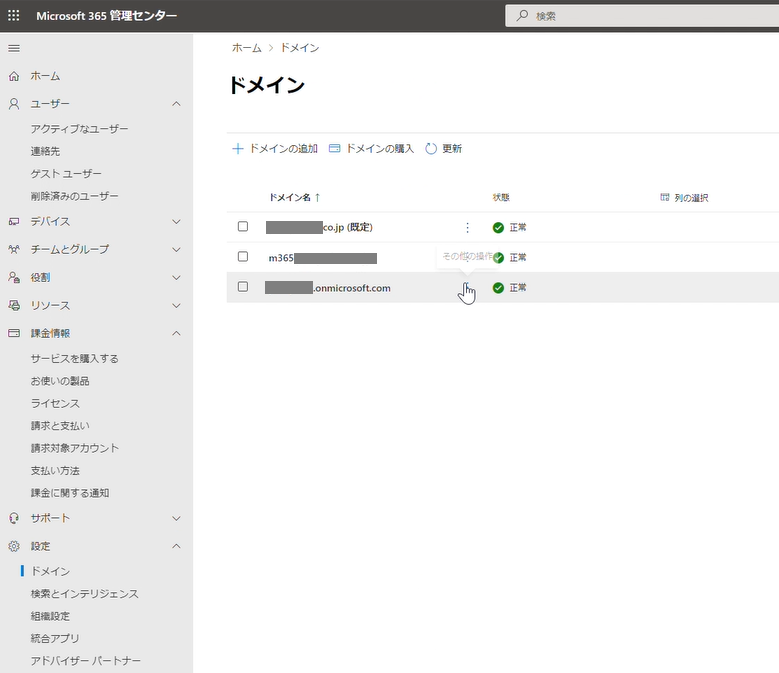Click the column chooser icon
This screenshot has width=779, height=673.
coord(665,197)
